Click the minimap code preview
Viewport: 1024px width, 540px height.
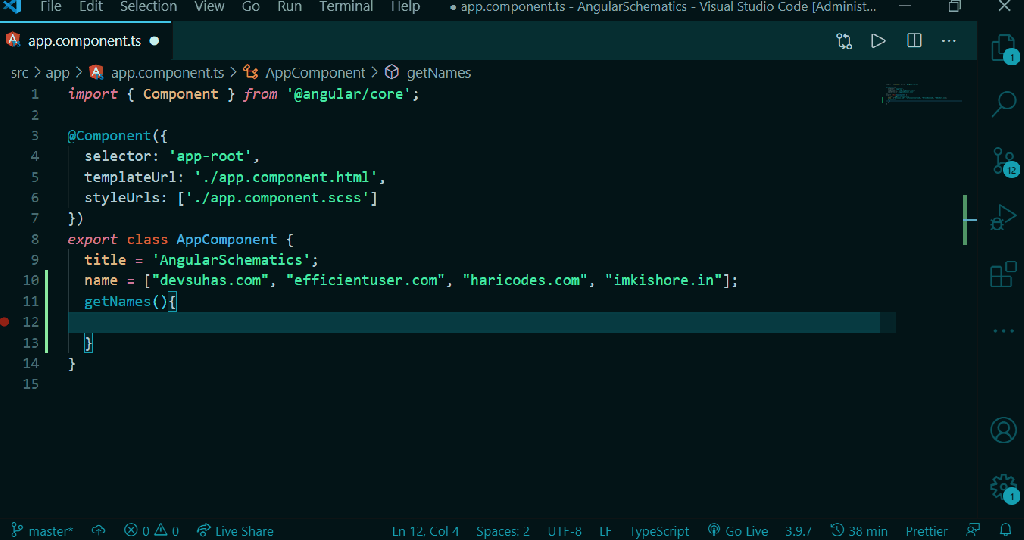(x=920, y=95)
